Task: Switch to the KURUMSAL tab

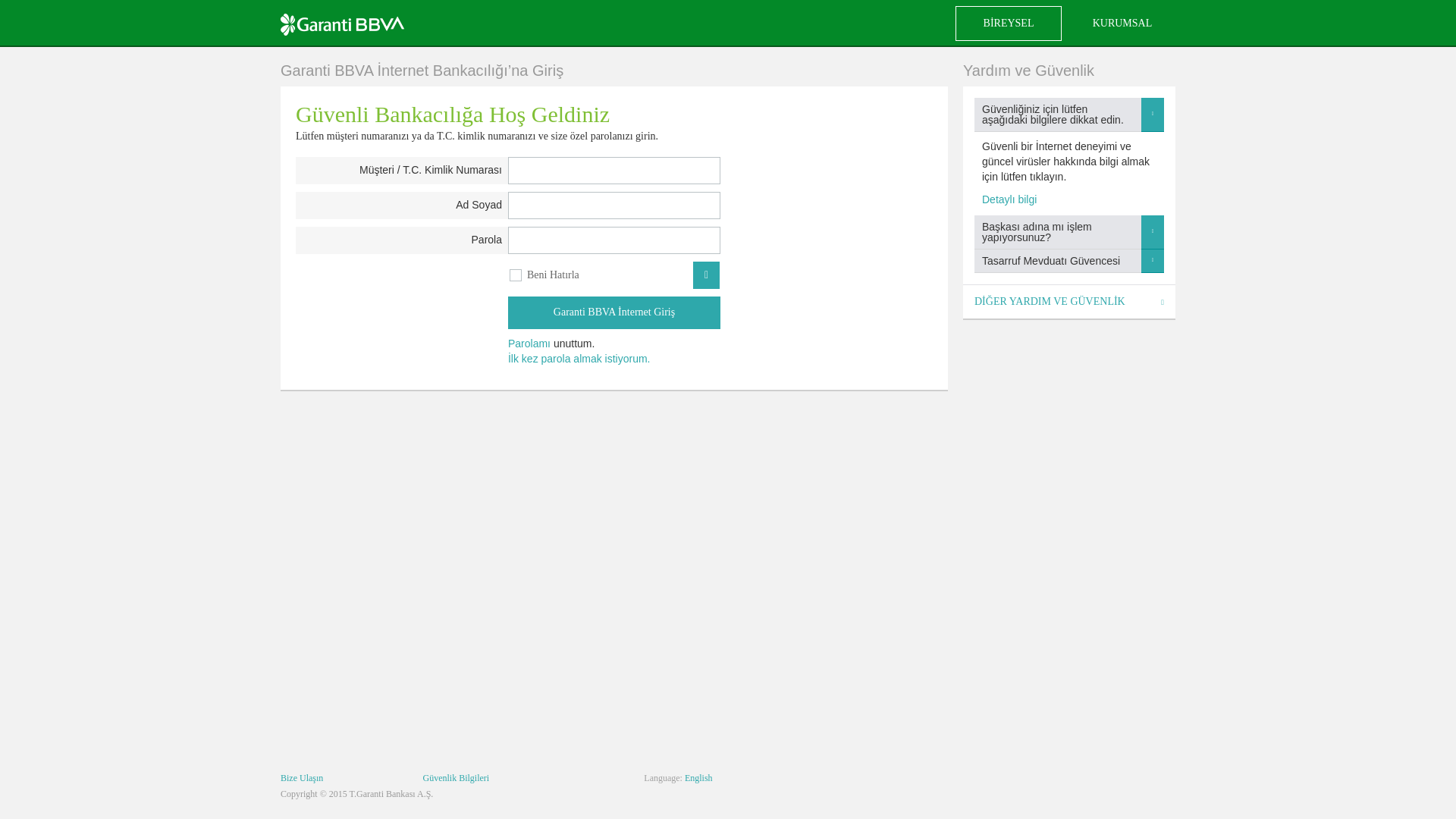Action: pyautogui.click(x=1122, y=24)
